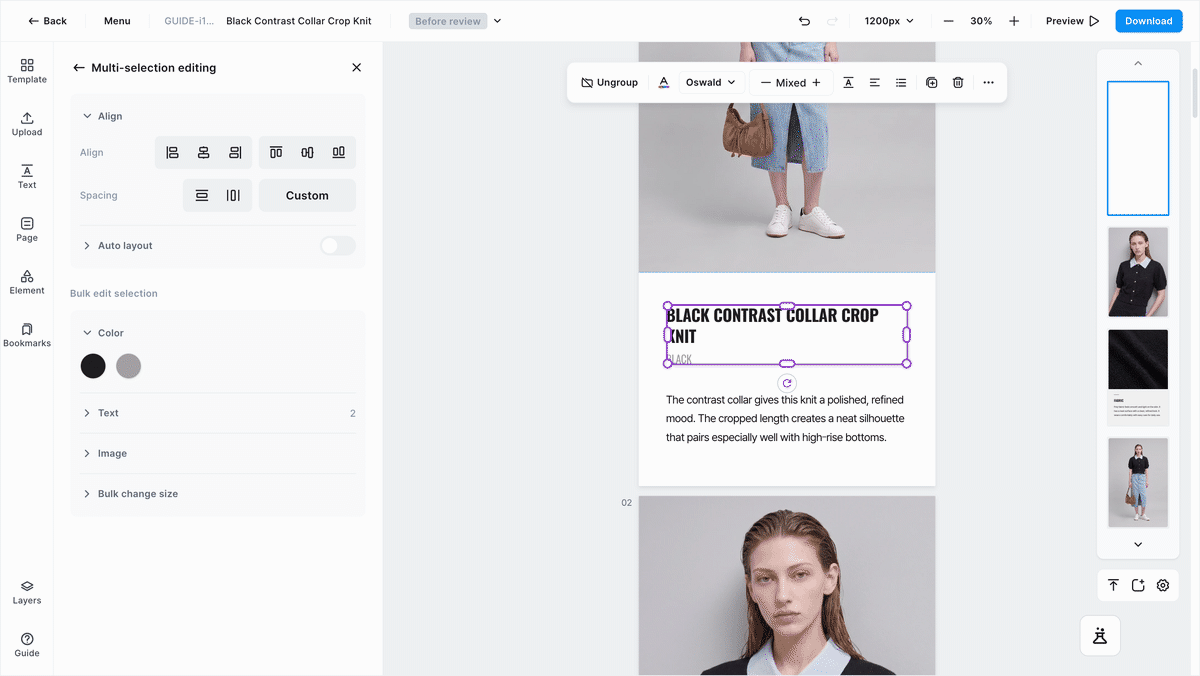Click Ungroup in floating toolbar
Image resolution: width=1200 pixels, height=676 pixels.
tap(609, 83)
